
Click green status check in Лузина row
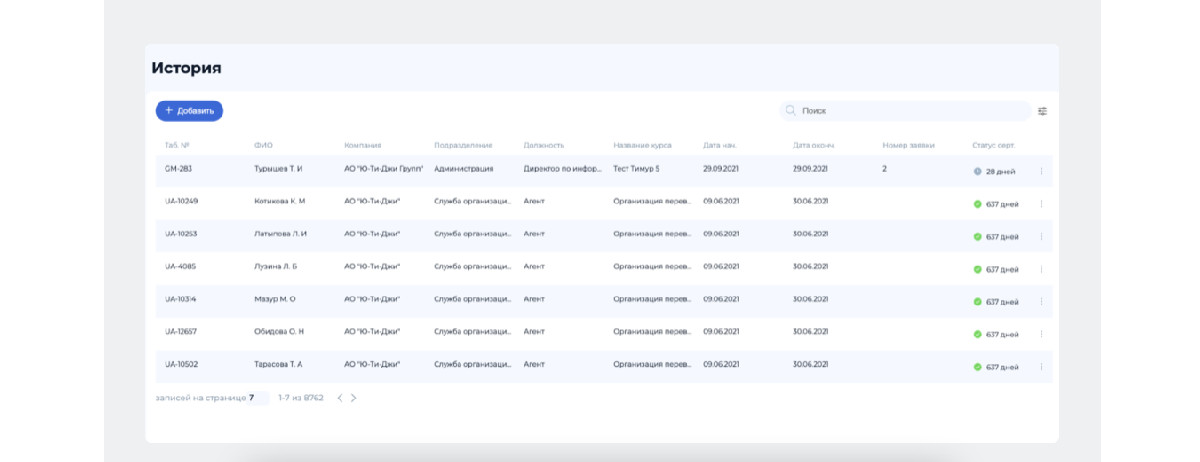coord(977,269)
